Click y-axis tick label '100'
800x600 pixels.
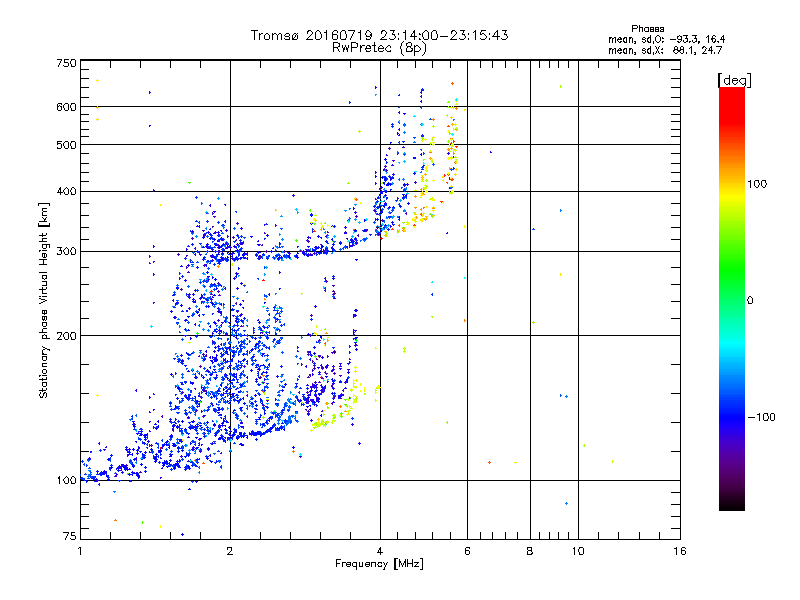66,480
